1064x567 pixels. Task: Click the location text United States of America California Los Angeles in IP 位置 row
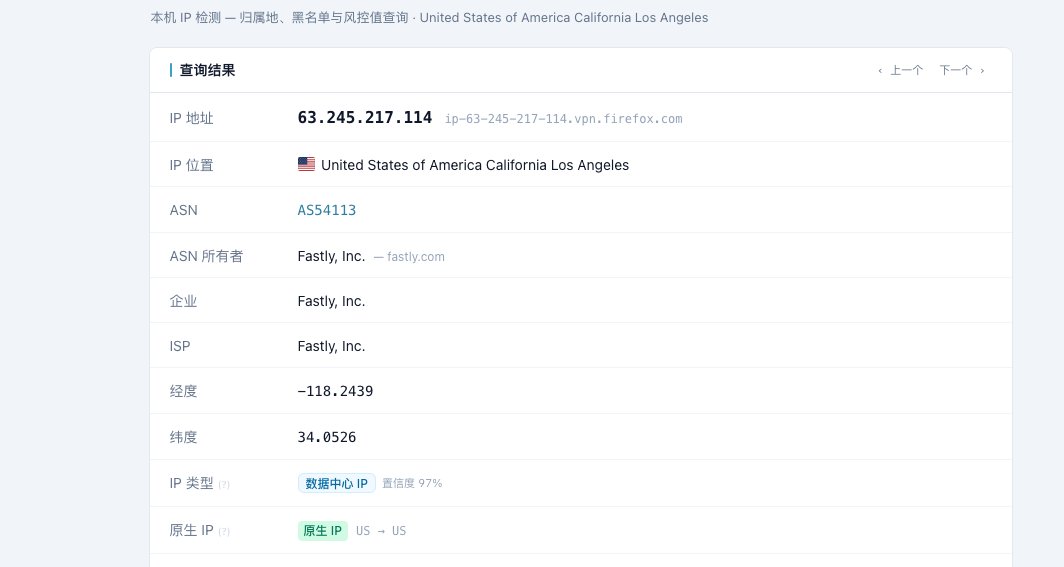click(x=475, y=165)
